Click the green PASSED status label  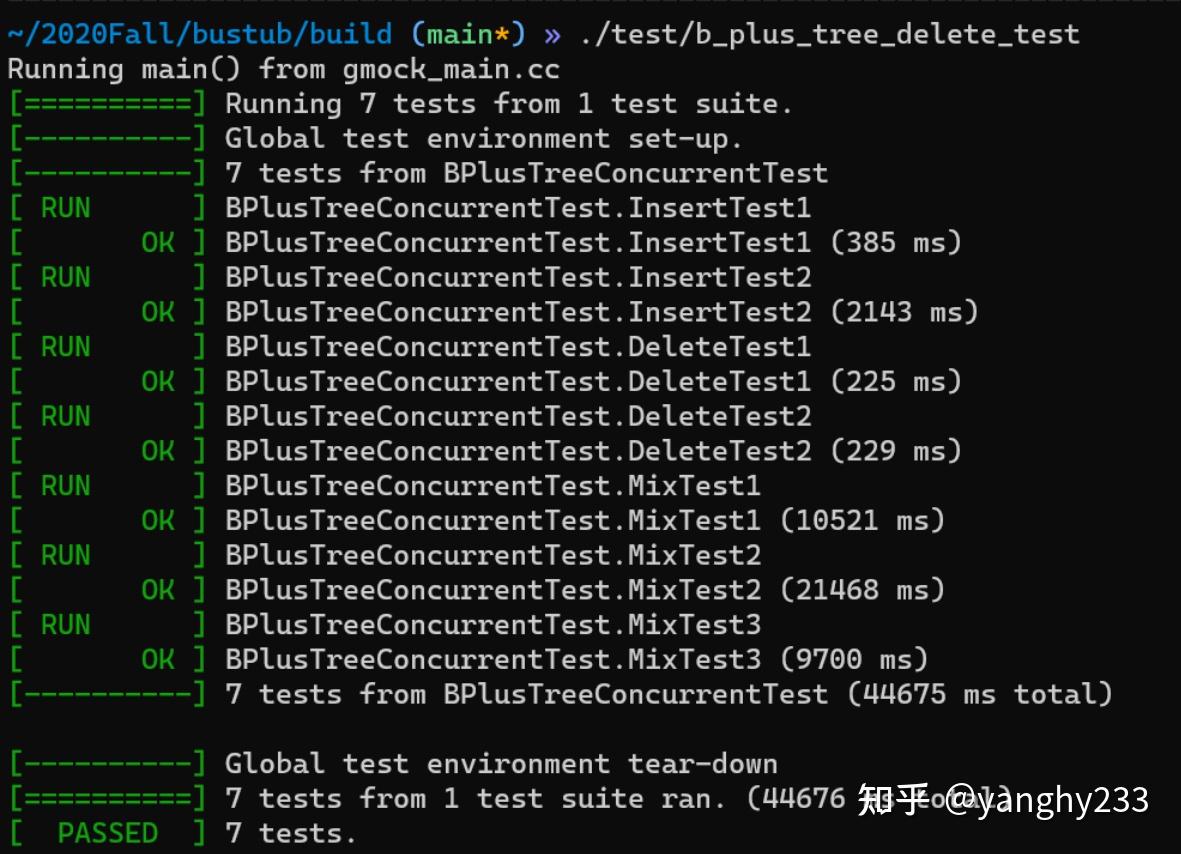[x=107, y=832]
